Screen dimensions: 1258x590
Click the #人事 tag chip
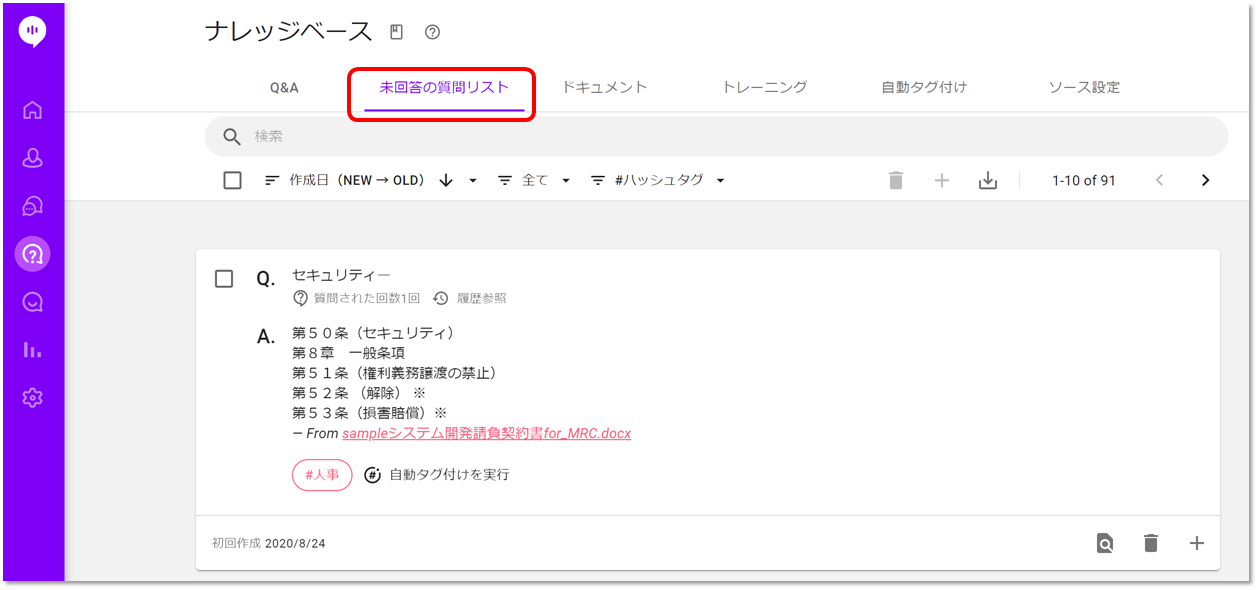coord(322,475)
